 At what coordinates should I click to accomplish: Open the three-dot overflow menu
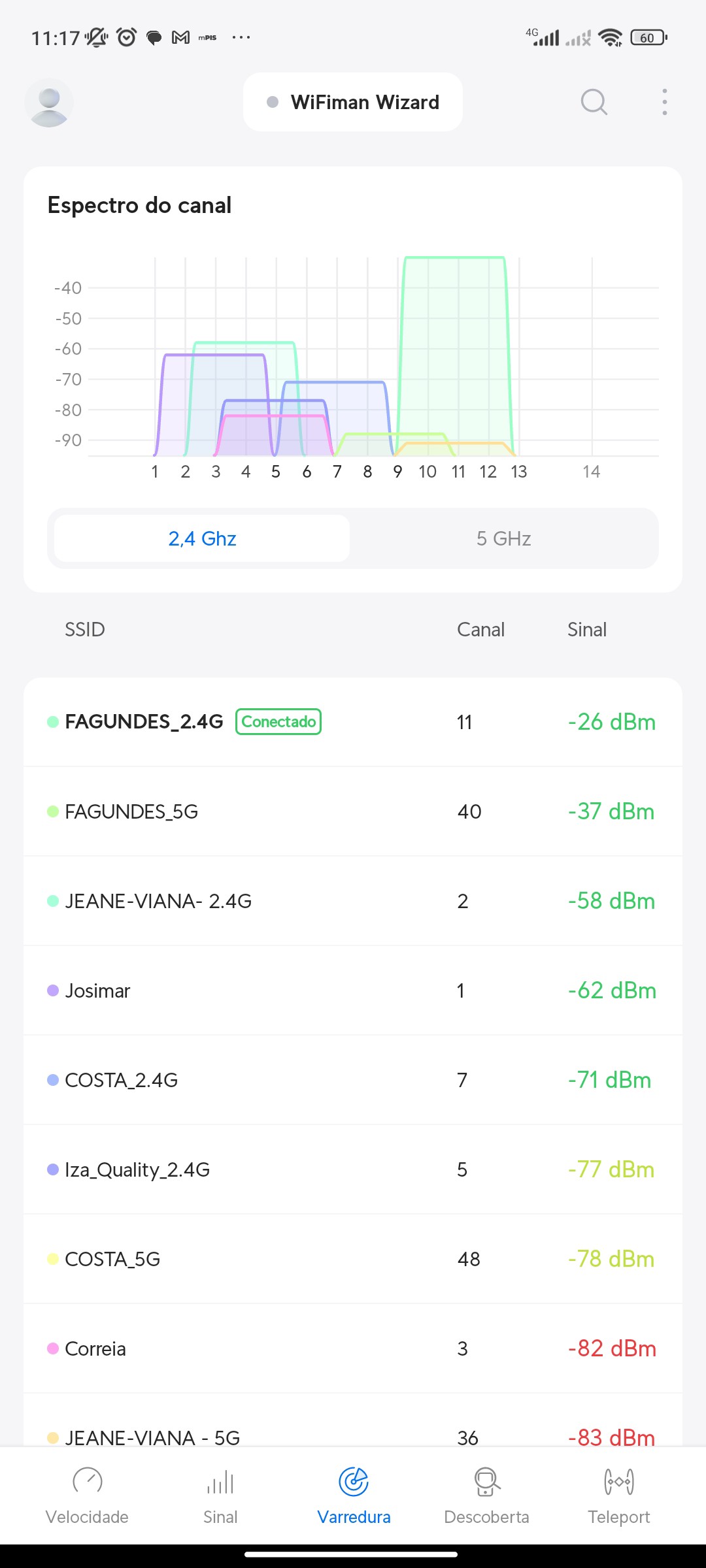pos(664,102)
